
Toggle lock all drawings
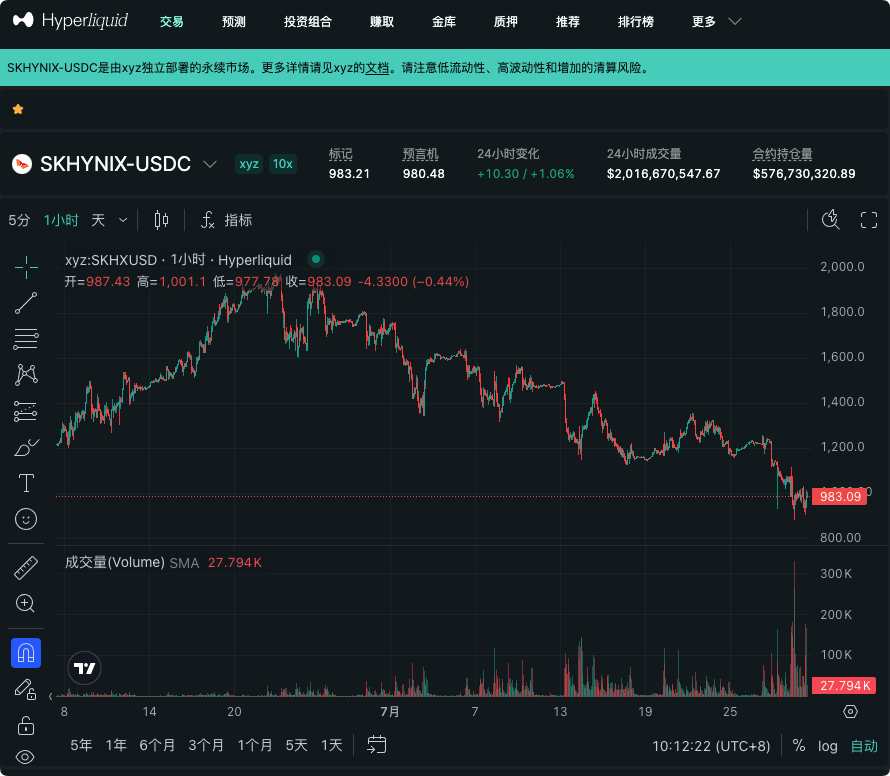tap(26, 725)
